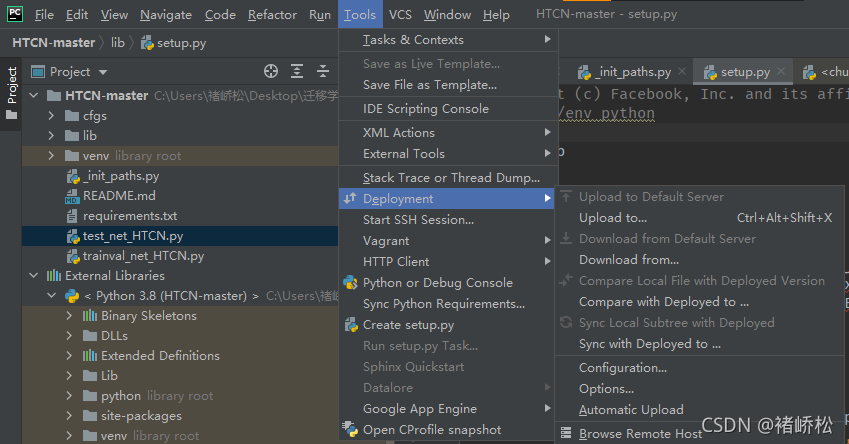
Task: Select _init_paths.py in project tree
Action: [x=121, y=176]
